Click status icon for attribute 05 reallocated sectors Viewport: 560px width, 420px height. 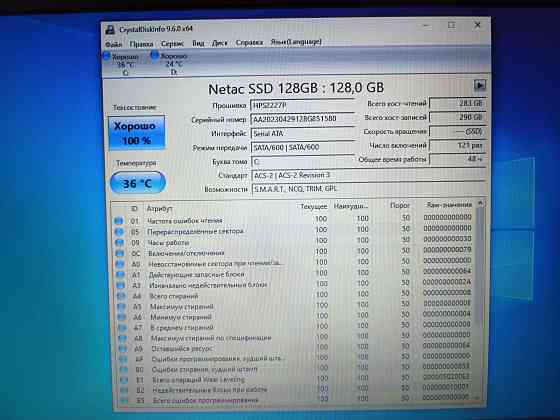coord(119,232)
